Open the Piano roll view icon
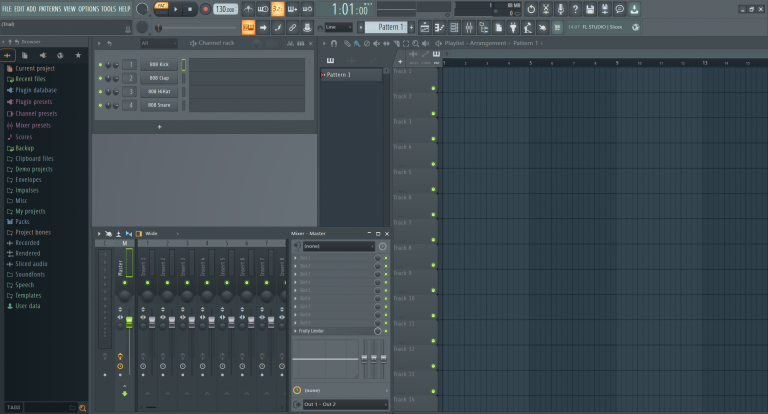The image size is (768, 414). (x=439, y=27)
